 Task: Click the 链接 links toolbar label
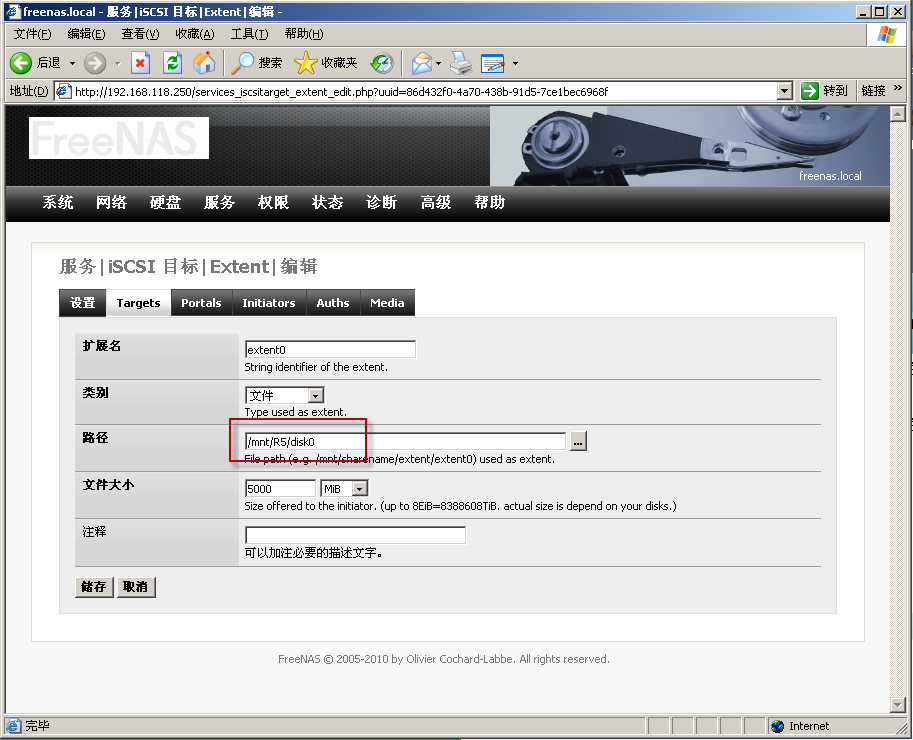(x=873, y=91)
